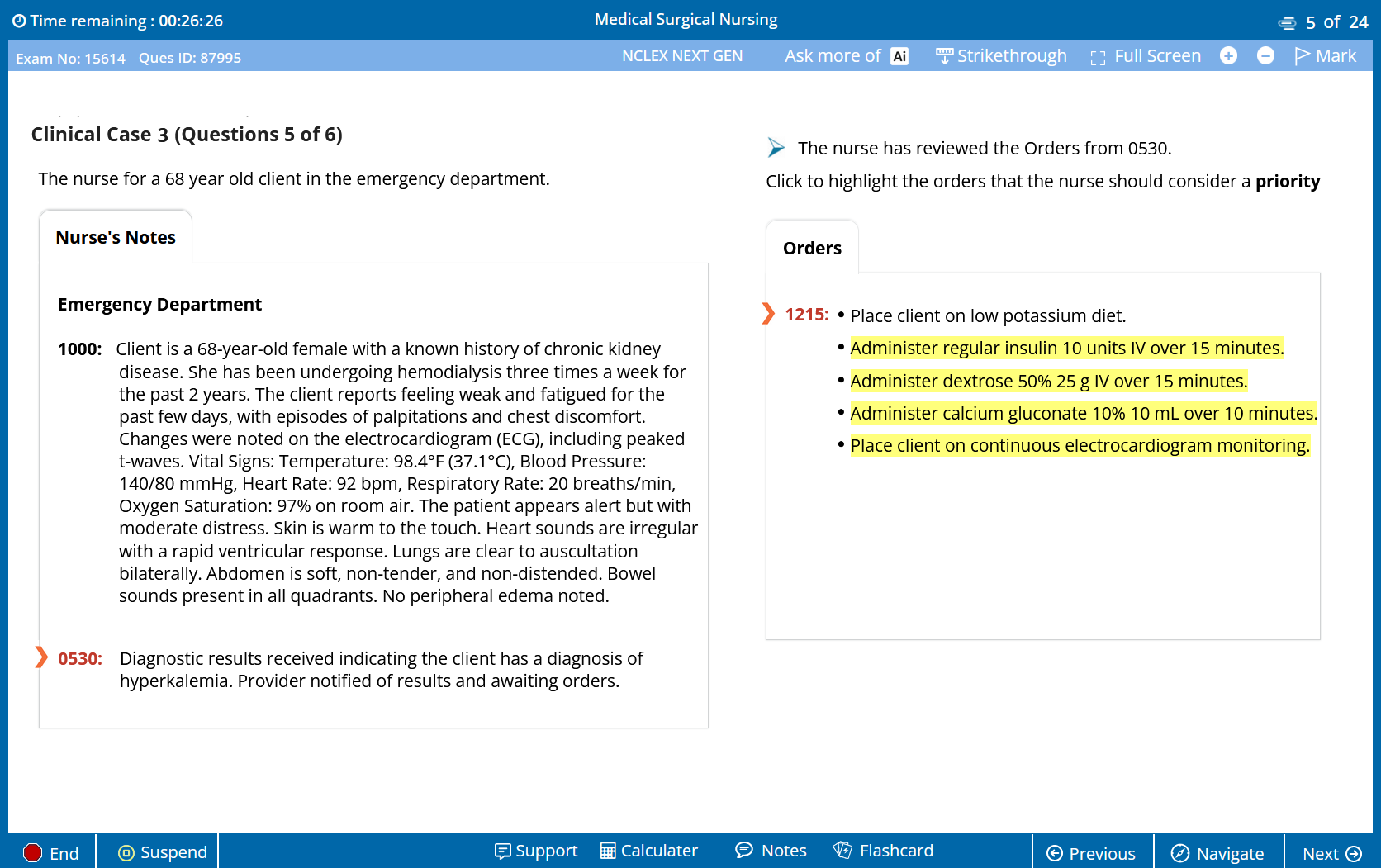Open the Flashcard tool
Viewport: 1381px width, 868px height.
(883, 851)
